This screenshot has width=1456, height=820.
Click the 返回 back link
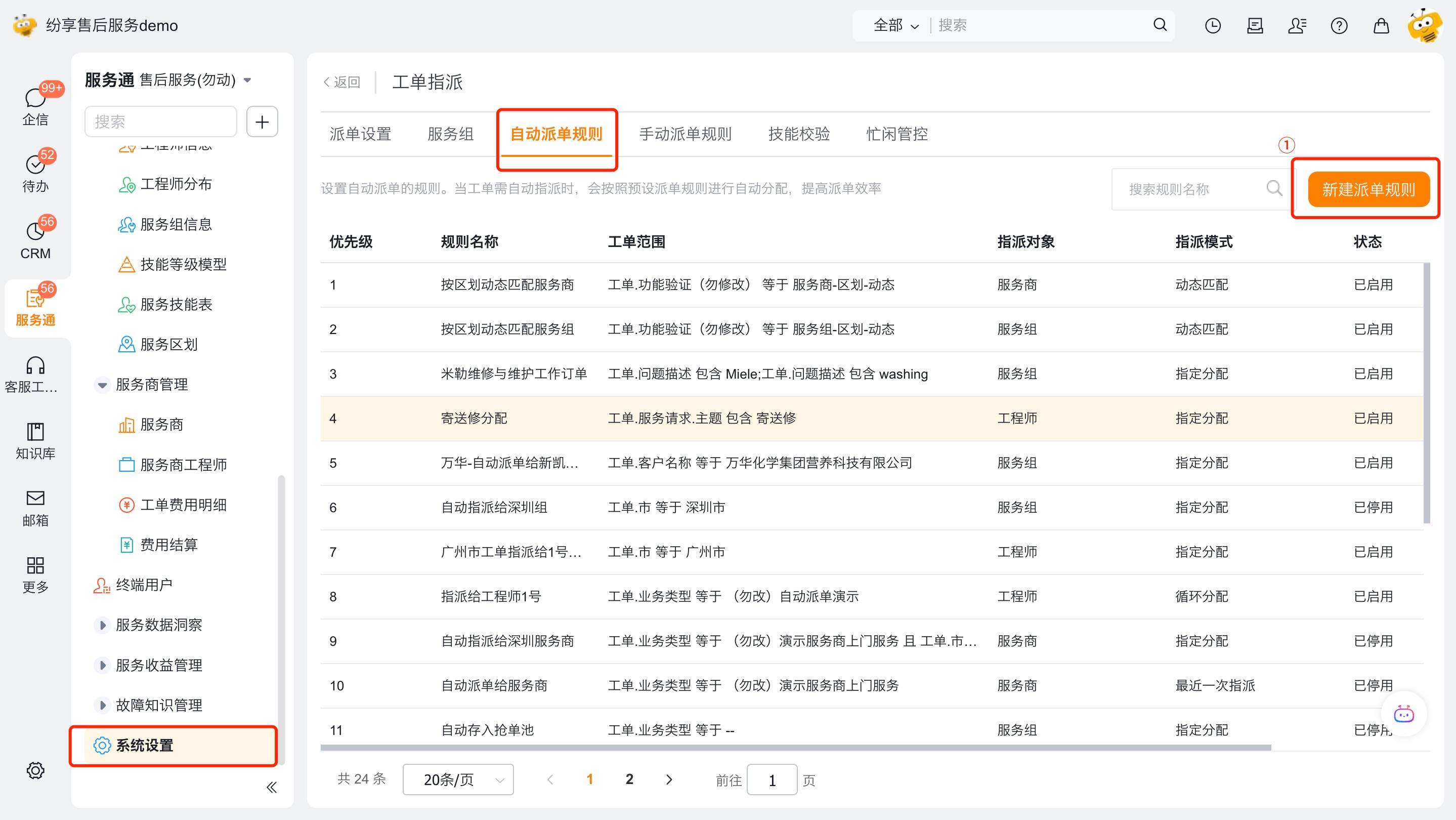pyautogui.click(x=342, y=82)
